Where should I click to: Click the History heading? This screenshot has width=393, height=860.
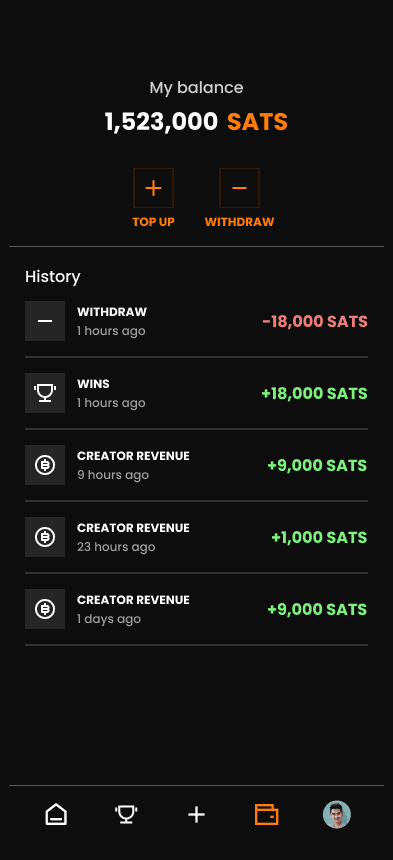tap(53, 276)
